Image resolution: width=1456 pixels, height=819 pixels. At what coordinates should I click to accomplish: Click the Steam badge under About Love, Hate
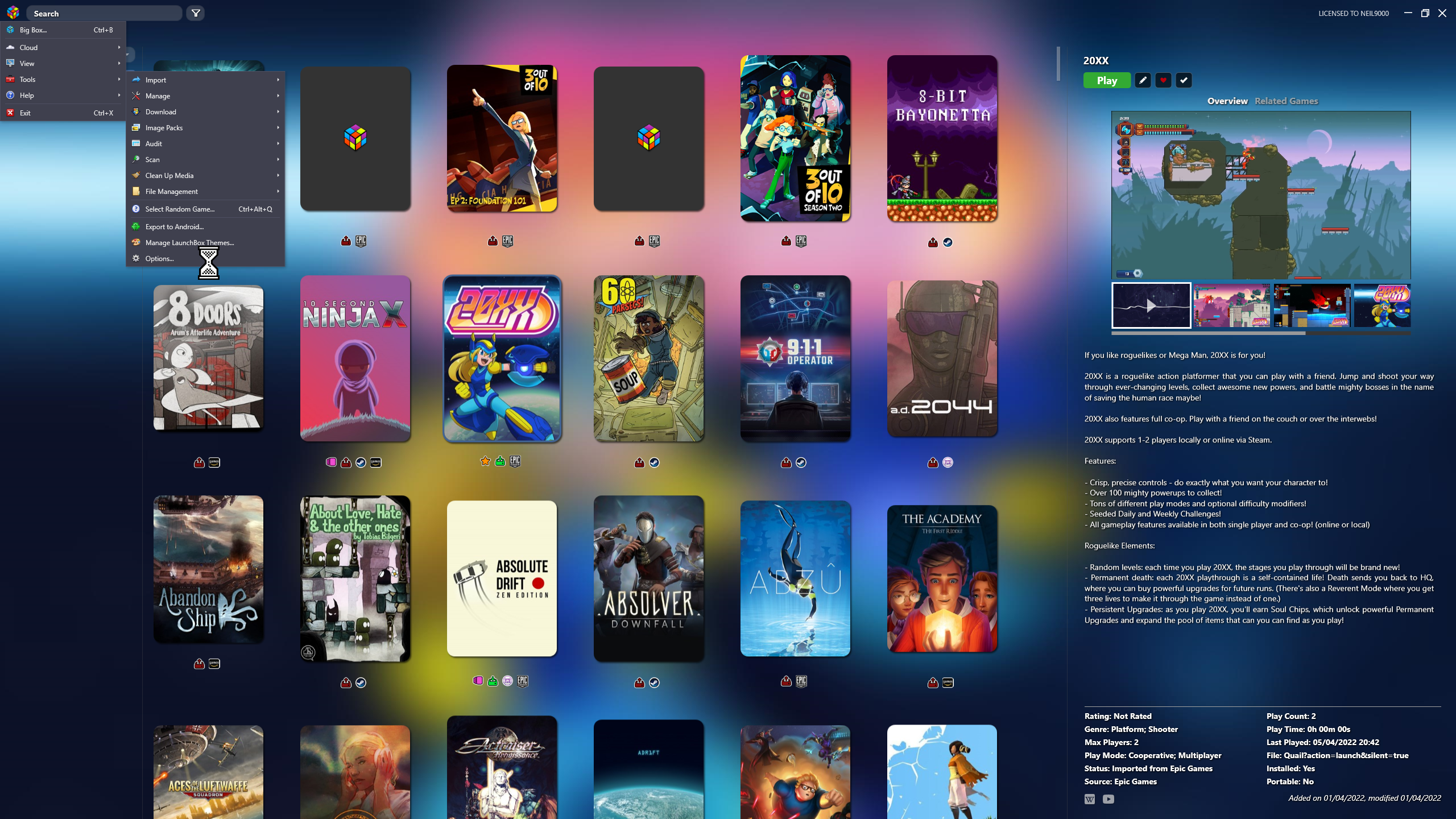point(361,682)
